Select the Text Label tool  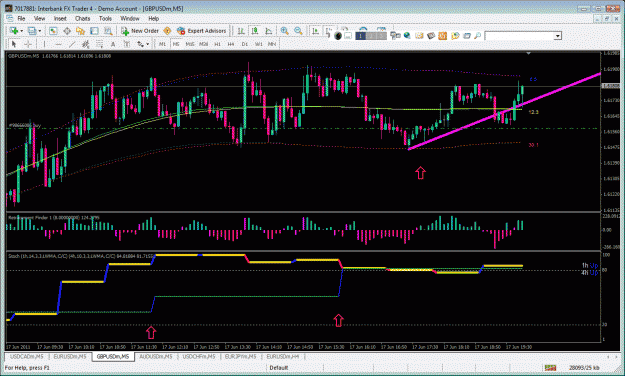(127, 44)
